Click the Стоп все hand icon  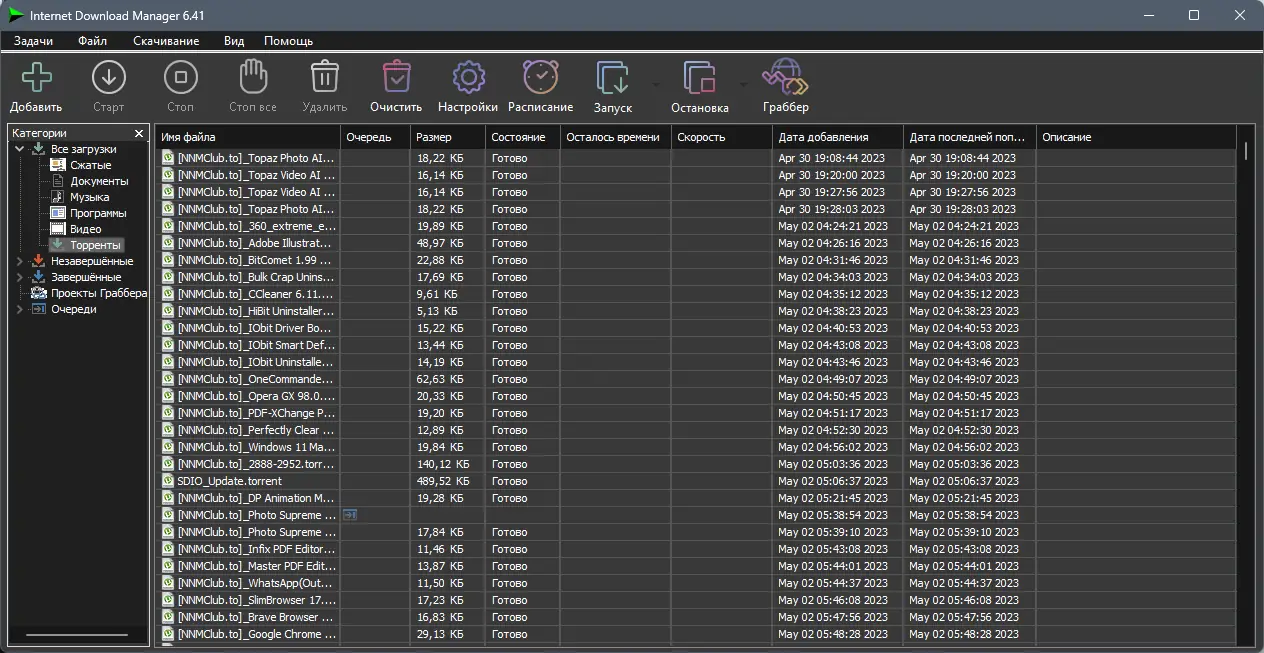pos(253,77)
